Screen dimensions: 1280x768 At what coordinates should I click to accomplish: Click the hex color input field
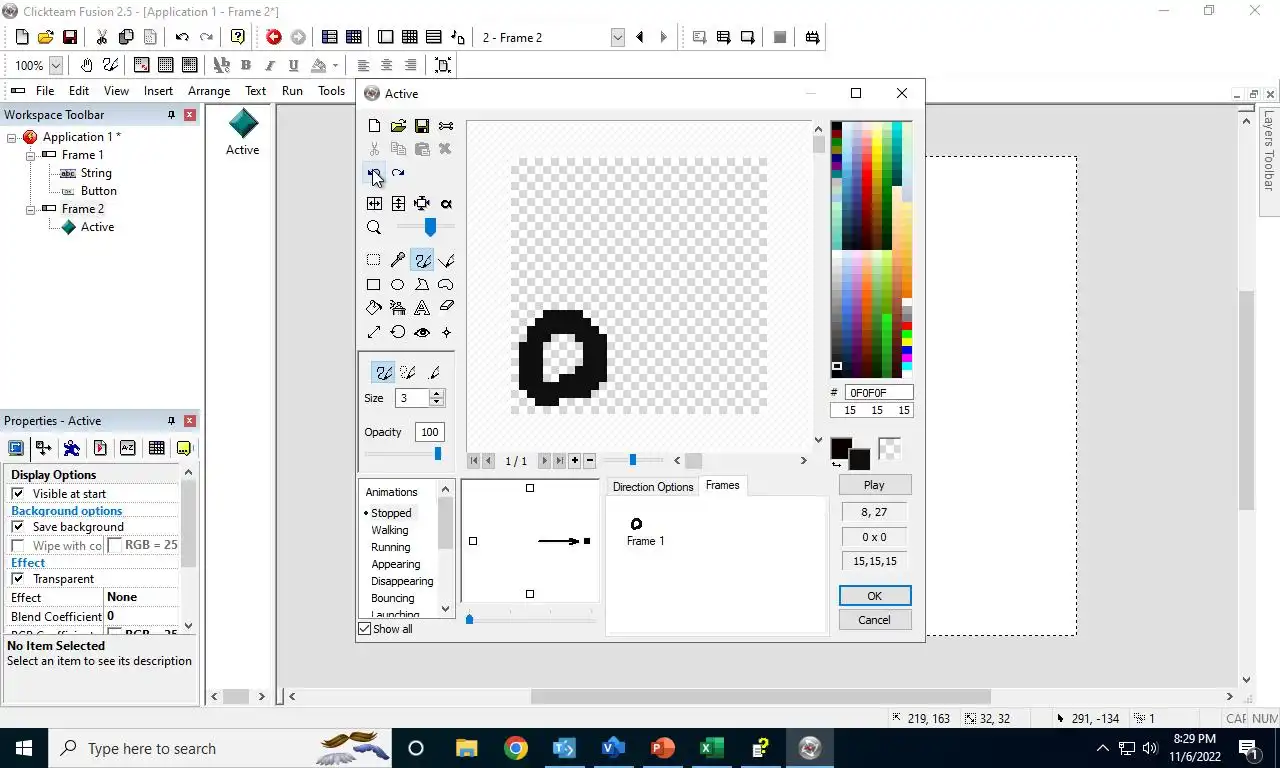pos(878,393)
